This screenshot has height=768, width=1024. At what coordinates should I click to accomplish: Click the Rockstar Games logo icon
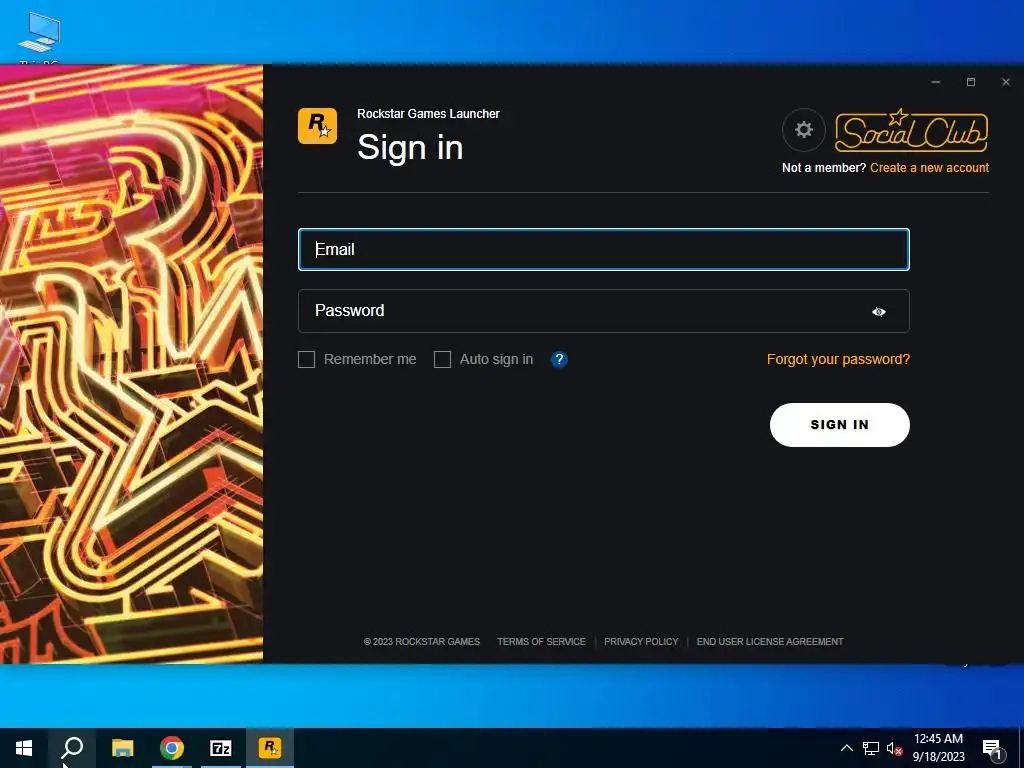click(317, 125)
